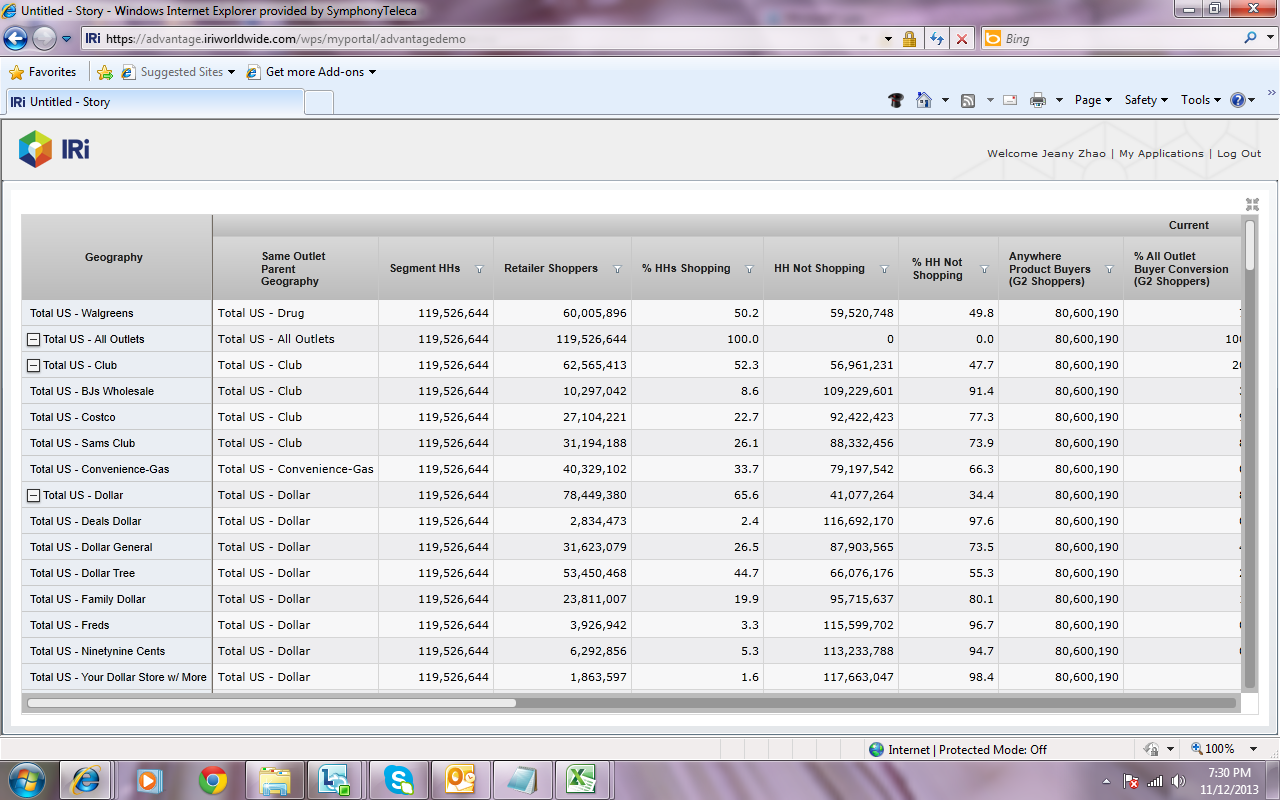Open the Tools menu in IE
The image size is (1280, 800).
click(x=1200, y=100)
